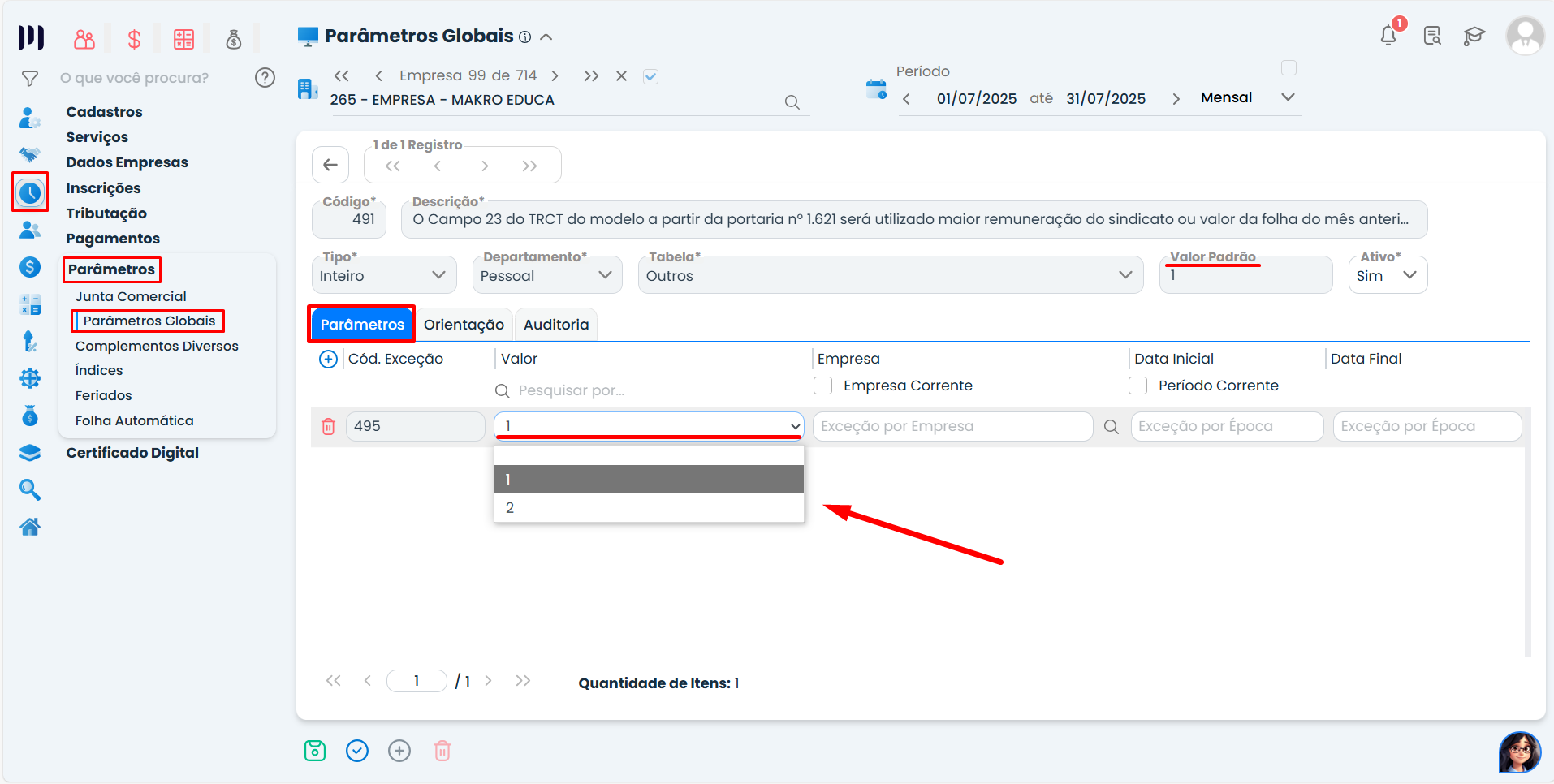Expand the Departamento dropdown
Image resolution: width=1554 pixels, height=784 pixels.
tap(546, 275)
